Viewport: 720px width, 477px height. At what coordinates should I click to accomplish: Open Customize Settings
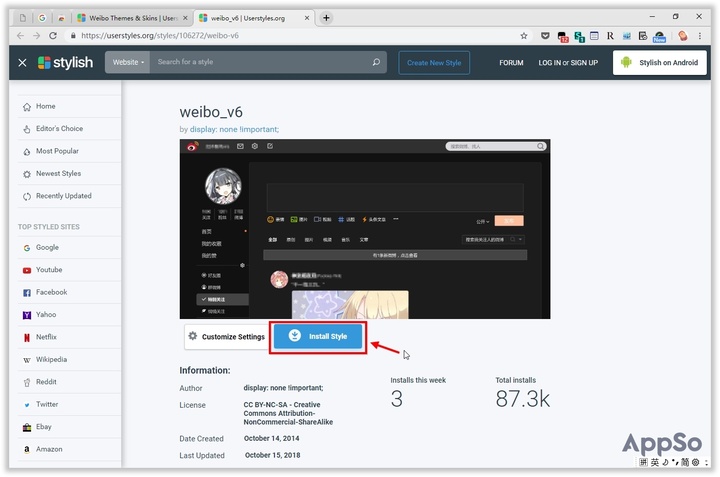pos(226,337)
